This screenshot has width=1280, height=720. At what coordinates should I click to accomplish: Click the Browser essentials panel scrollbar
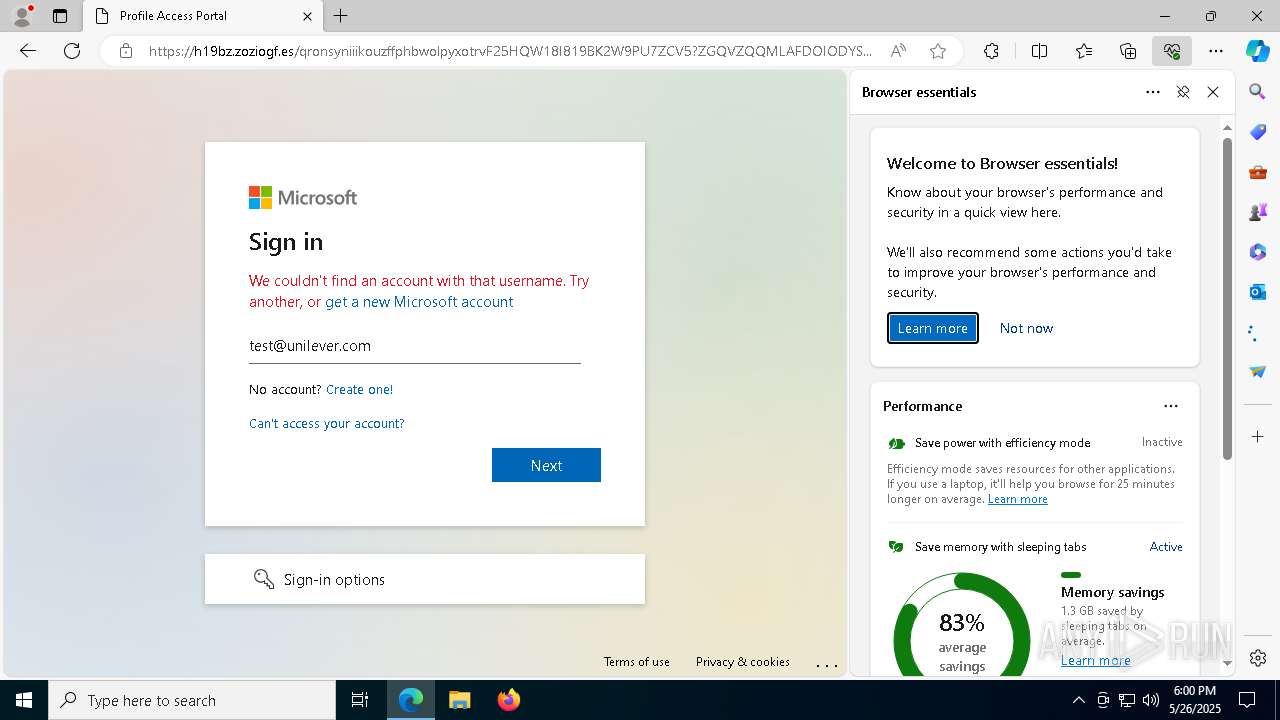click(x=1227, y=298)
